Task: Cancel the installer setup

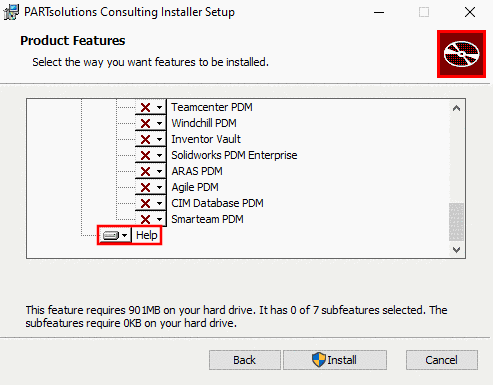Action: coord(441,360)
